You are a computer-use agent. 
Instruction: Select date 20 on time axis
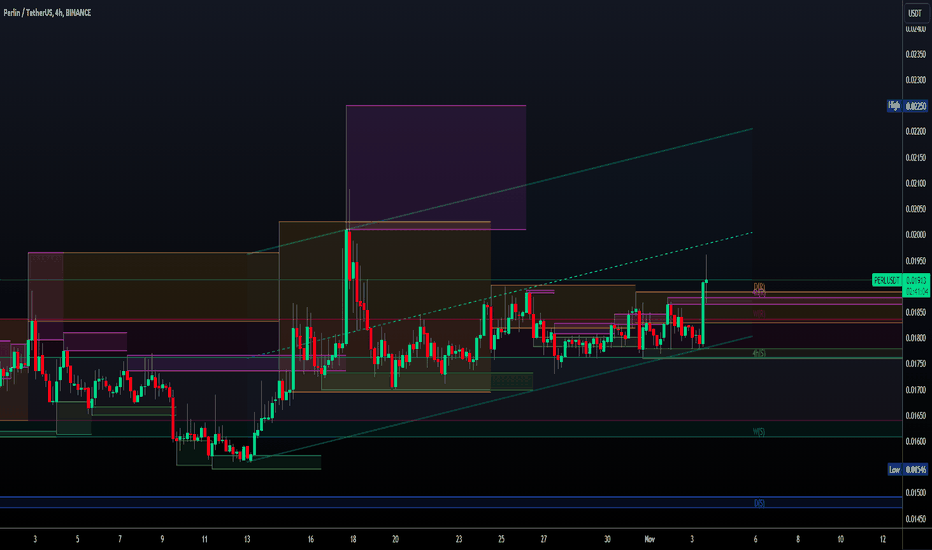click(395, 539)
